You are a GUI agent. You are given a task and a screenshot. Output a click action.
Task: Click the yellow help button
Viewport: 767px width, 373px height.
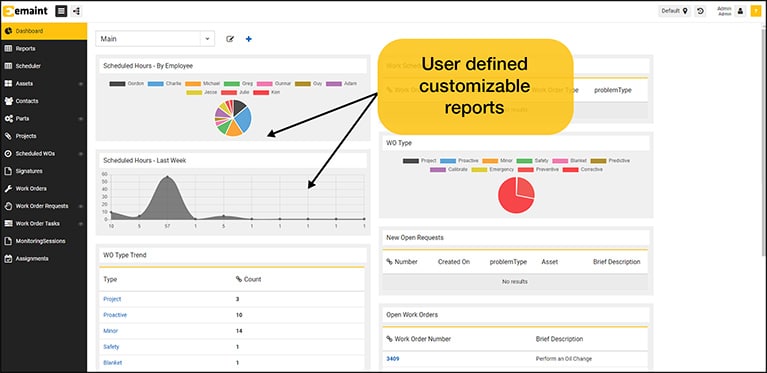[755, 11]
